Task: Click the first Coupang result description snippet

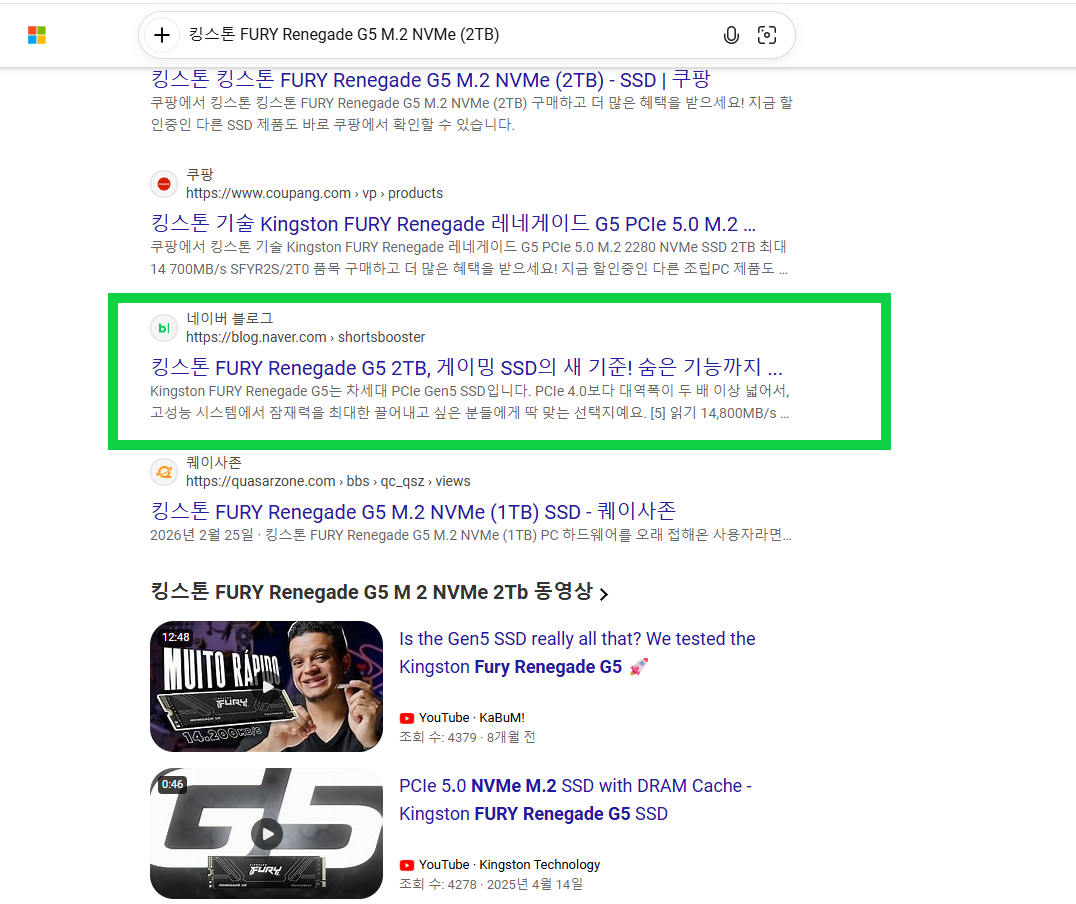Action: click(x=471, y=114)
